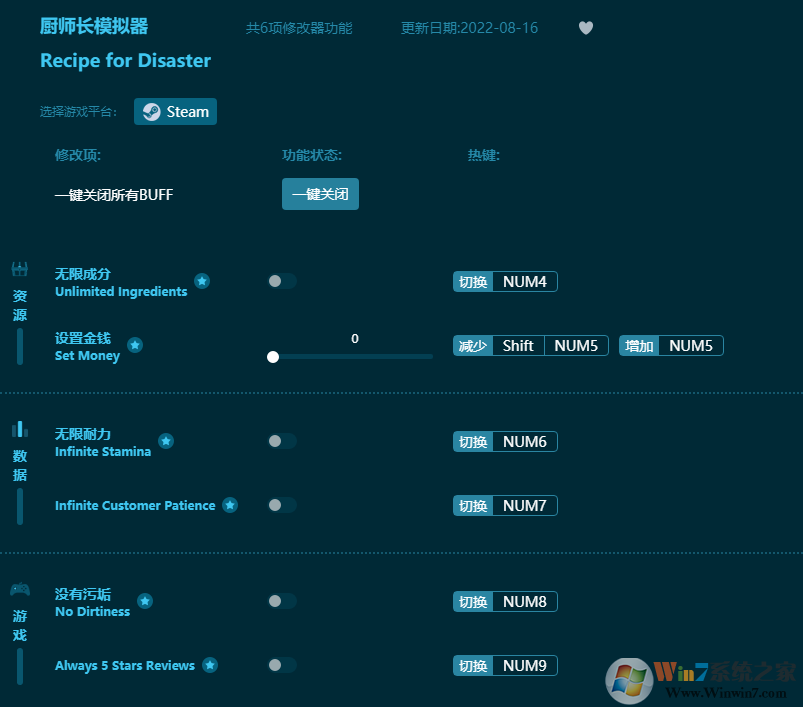Click the star beside Infinite Customer Patience

tap(230, 505)
